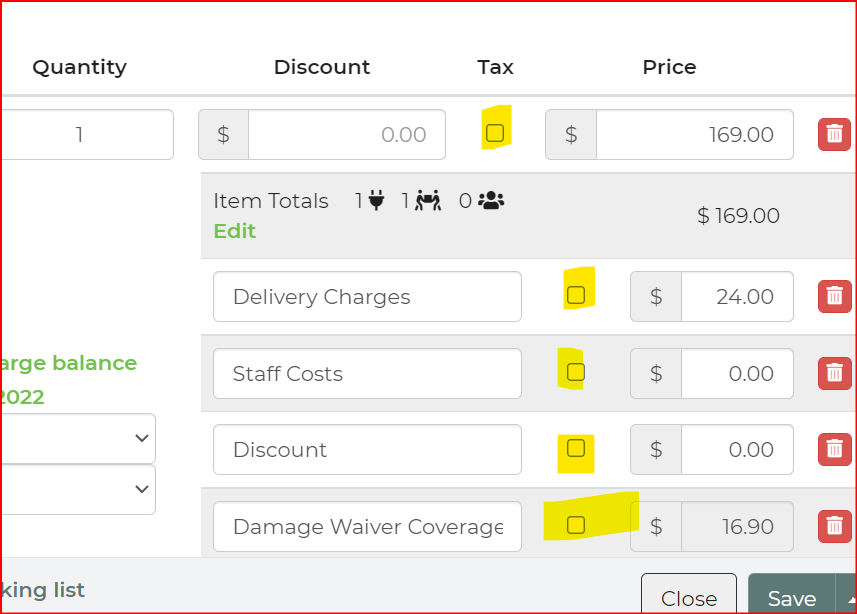Toggle Damage Waiver Coverage tax checkbox
The image size is (857, 614).
coord(576,525)
